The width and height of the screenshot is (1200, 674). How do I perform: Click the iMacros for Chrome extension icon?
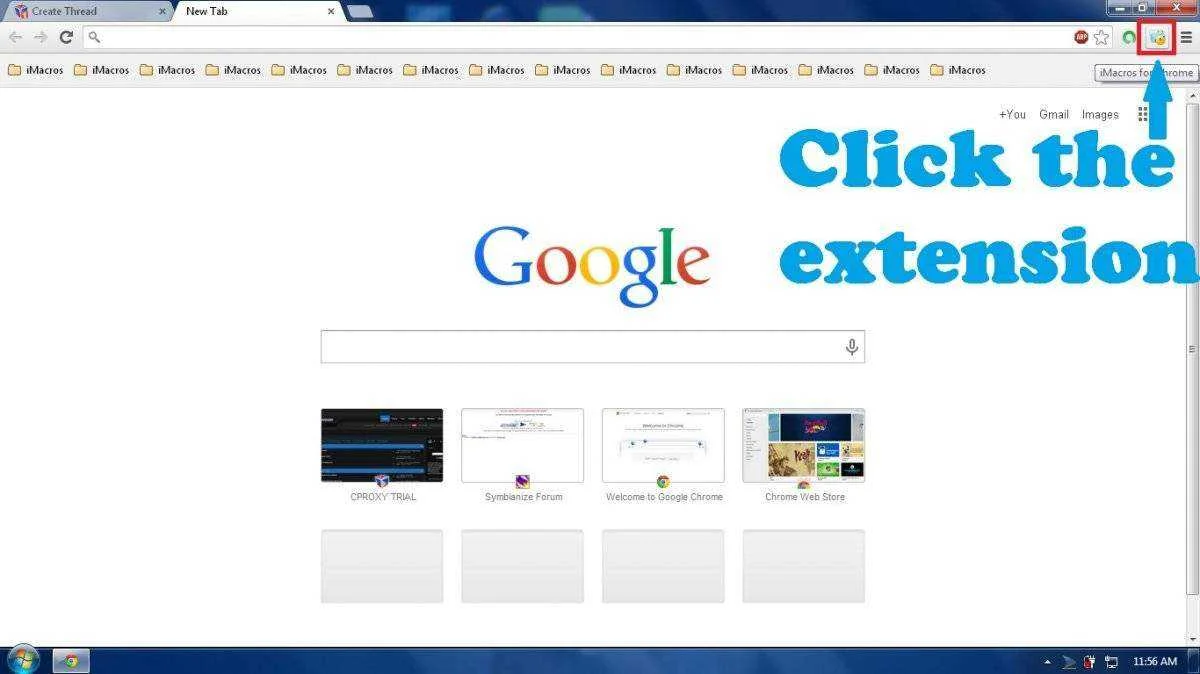coord(1158,38)
